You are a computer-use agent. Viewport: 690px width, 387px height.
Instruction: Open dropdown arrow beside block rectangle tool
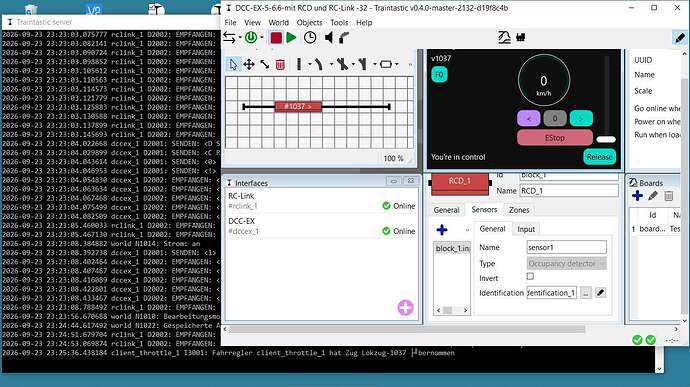point(396,65)
